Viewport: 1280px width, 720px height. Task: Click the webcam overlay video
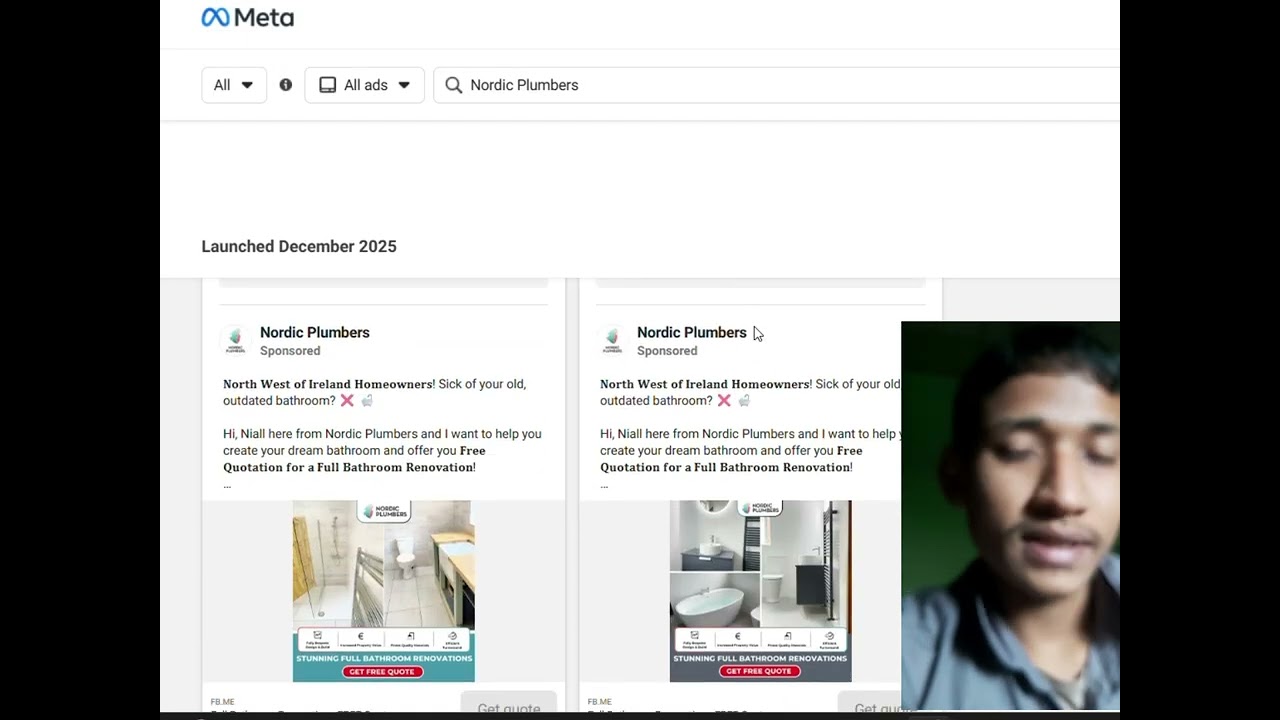click(1010, 515)
